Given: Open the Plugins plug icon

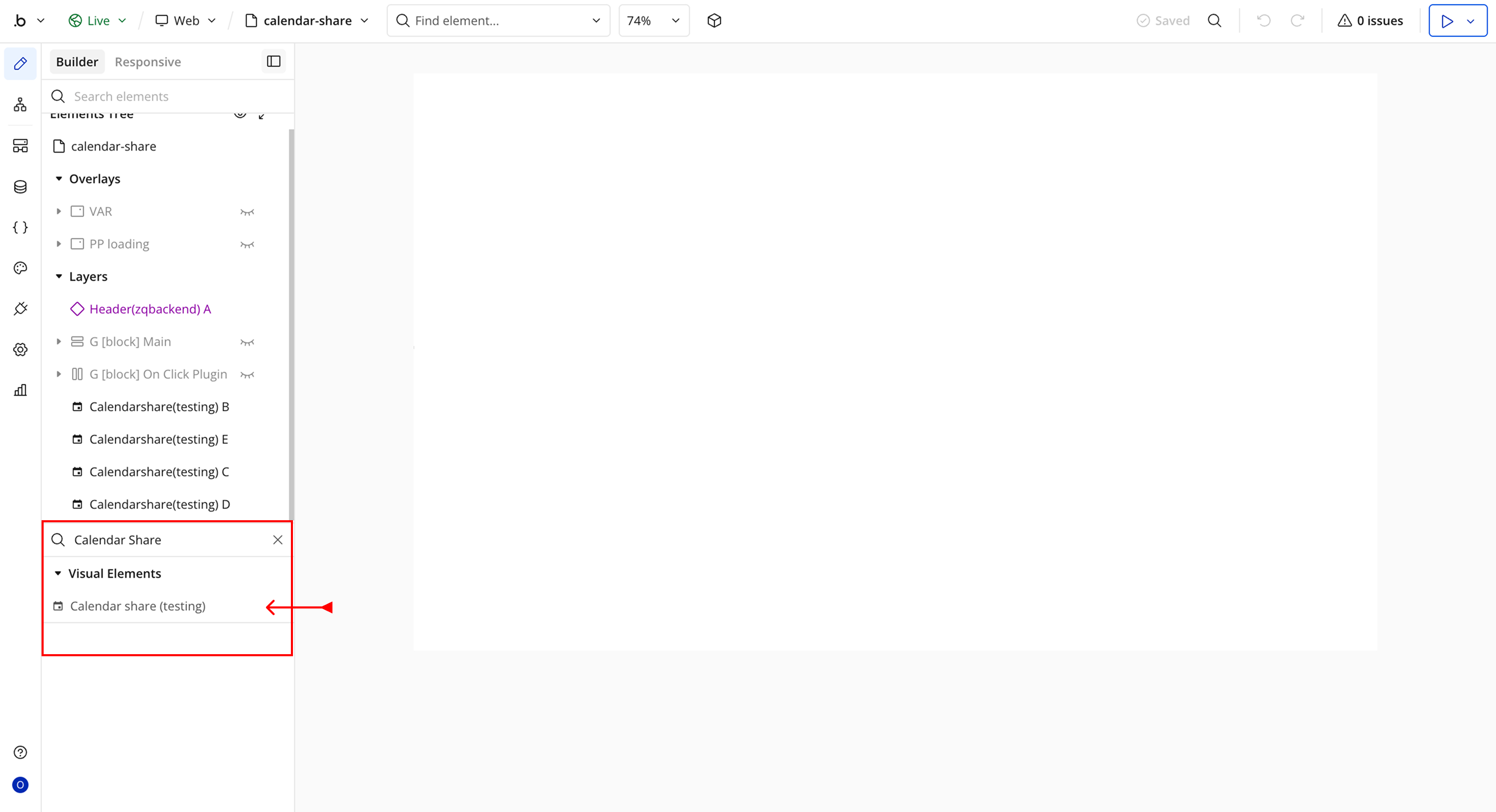Looking at the screenshot, I should 20,309.
